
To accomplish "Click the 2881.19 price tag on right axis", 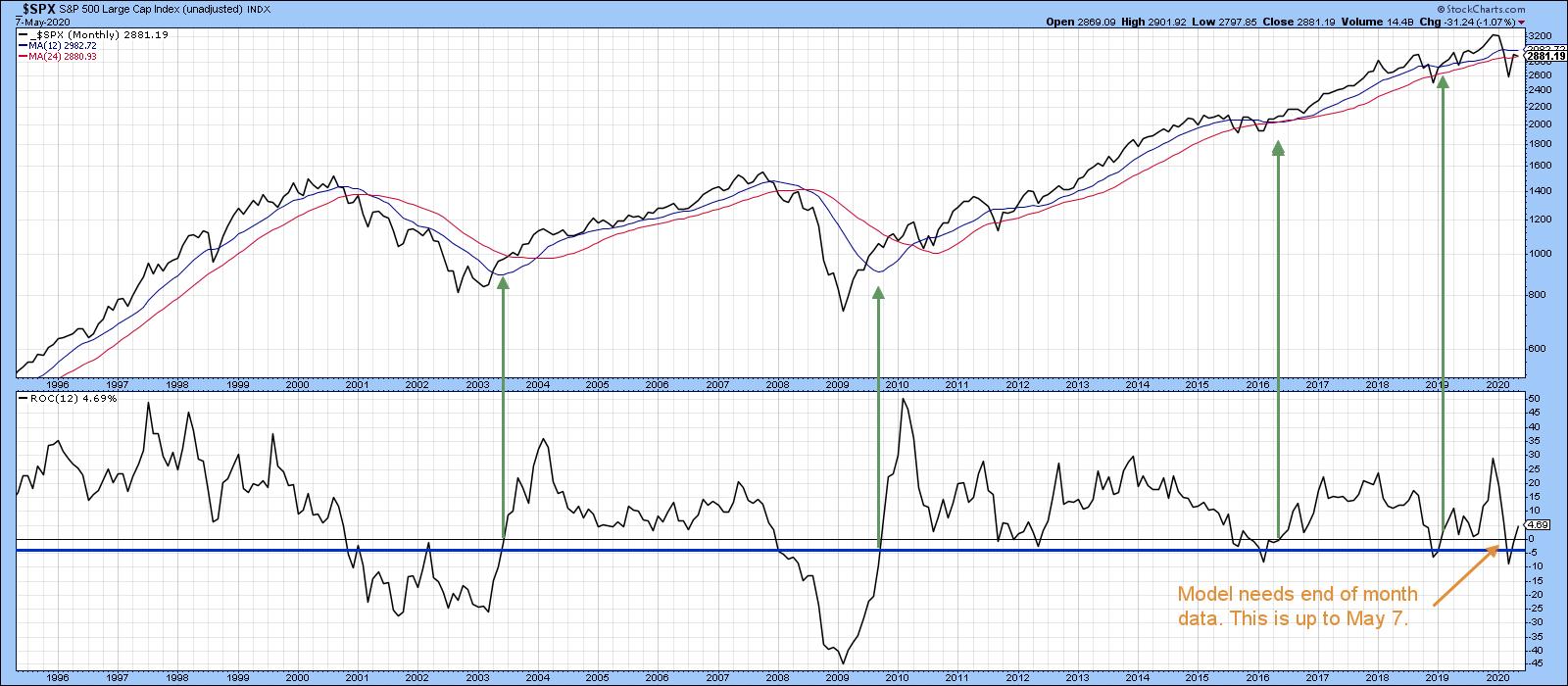I will pyautogui.click(x=1545, y=56).
